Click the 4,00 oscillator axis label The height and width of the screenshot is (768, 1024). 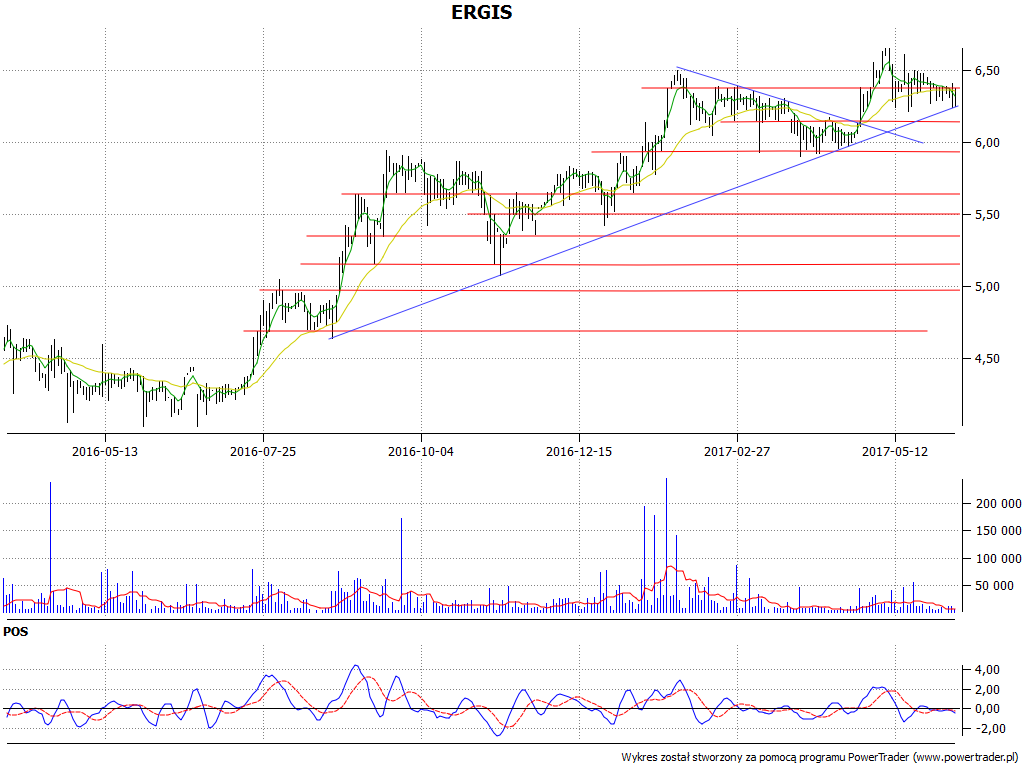coord(987,669)
